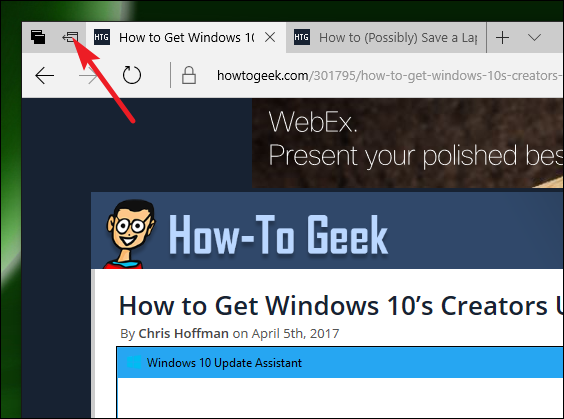Click the article headline about Creators Update
564x419 pixels.
(341, 306)
